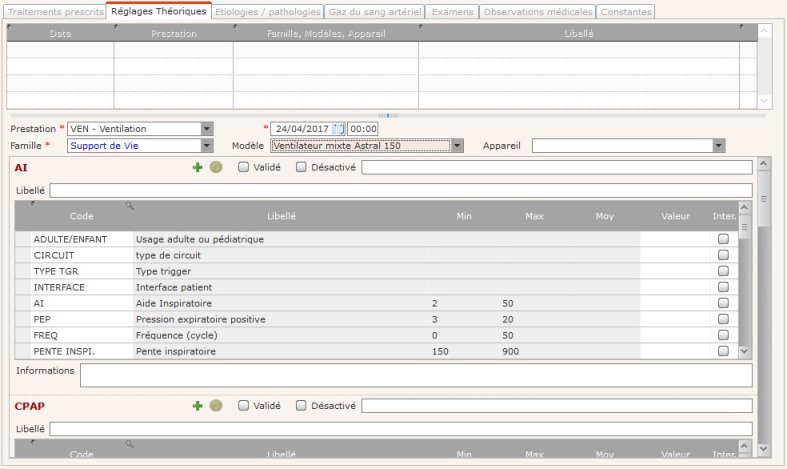This screenshot has width=787, height=469.
Task: Select 'Pression expiratoire positive' row label
Action: [x=200, y=319]
